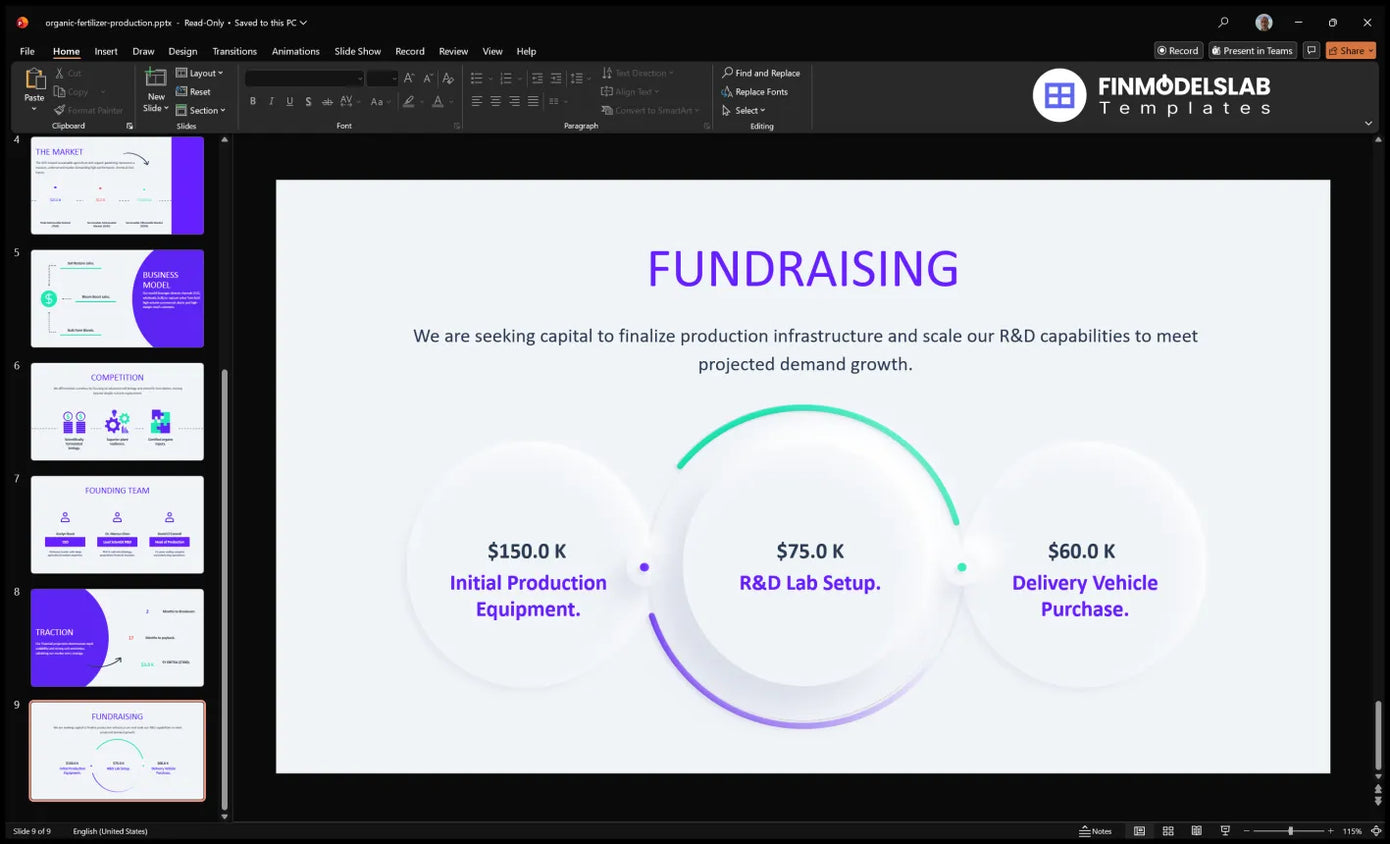Open the File menu
The width and height of the screenshot is (1390, 844).
27,51
